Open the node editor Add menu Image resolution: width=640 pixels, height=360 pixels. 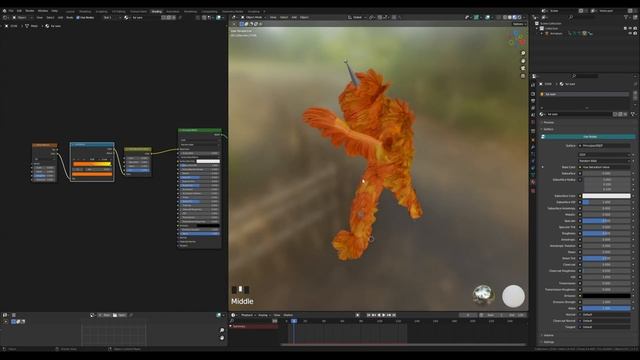click(60, 18)
